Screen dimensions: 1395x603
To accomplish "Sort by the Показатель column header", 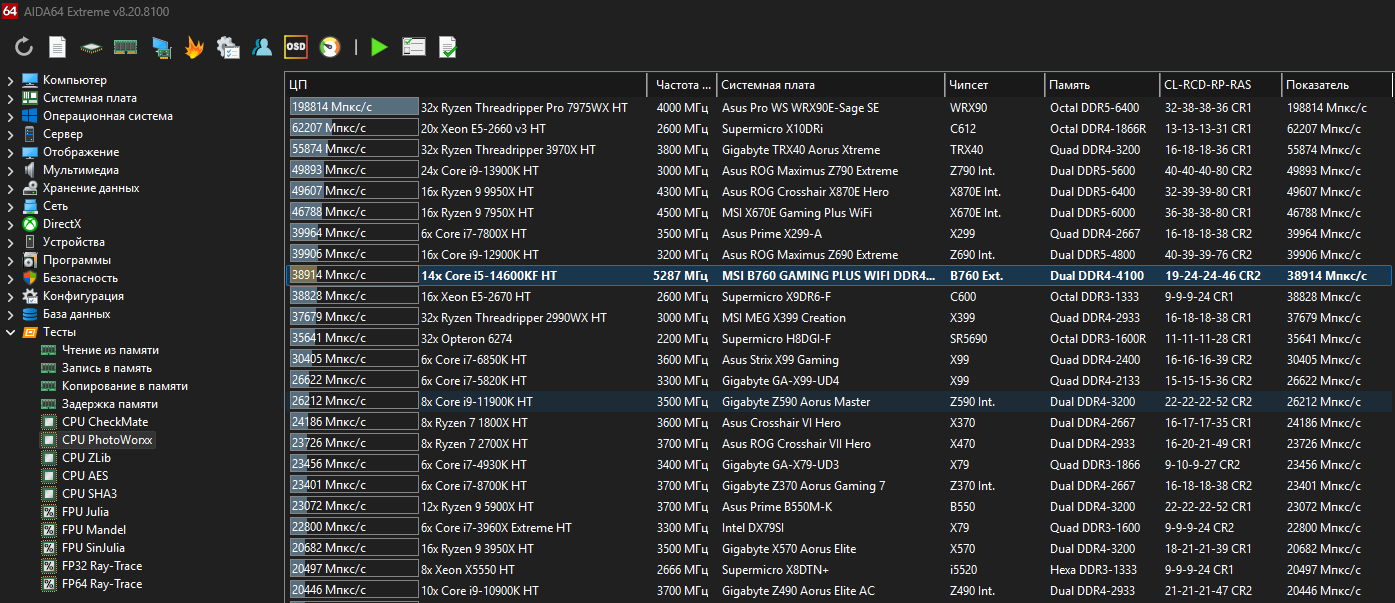I will (x=1336, y=85).
